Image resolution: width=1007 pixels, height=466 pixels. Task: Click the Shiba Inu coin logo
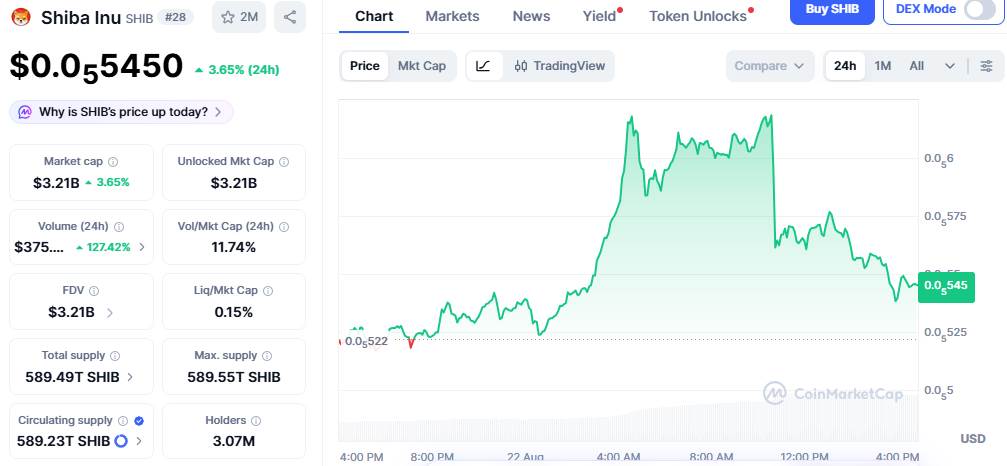[21, 17]
